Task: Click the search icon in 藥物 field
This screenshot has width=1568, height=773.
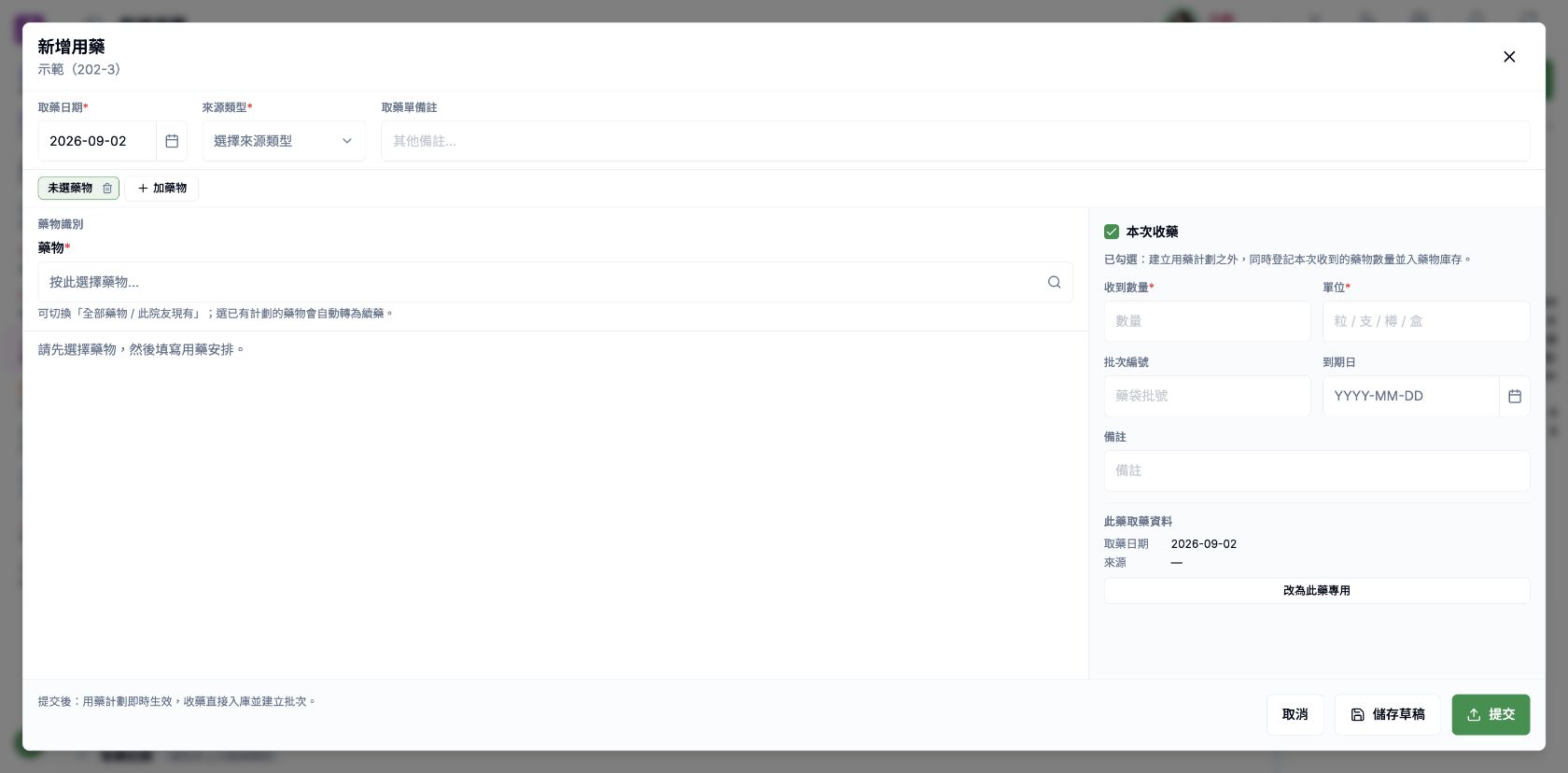Action: (1054, 282)
